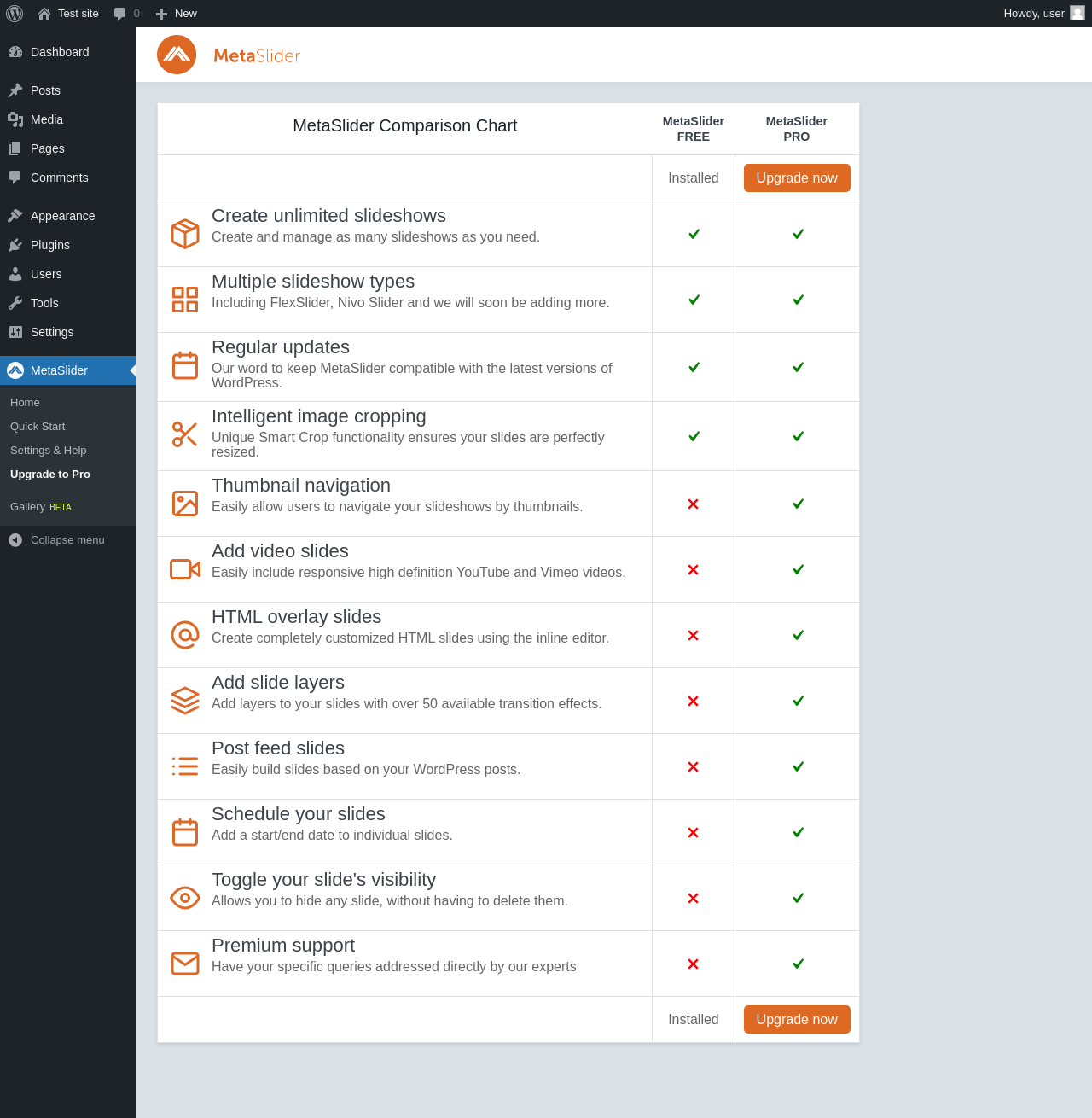Viewport: 1092px width, 1118px height.
Task: Open the Test site home link
Action: click(68, 14)
